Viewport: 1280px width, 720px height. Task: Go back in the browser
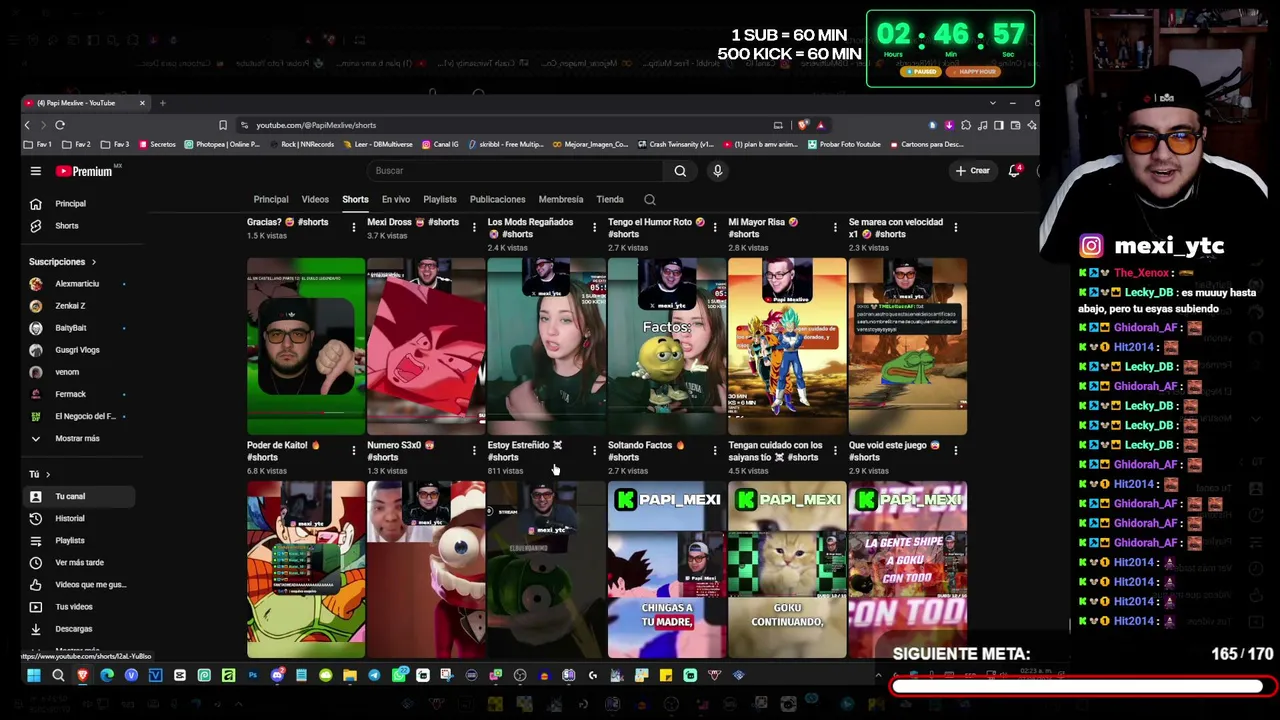tap(28, 125)
